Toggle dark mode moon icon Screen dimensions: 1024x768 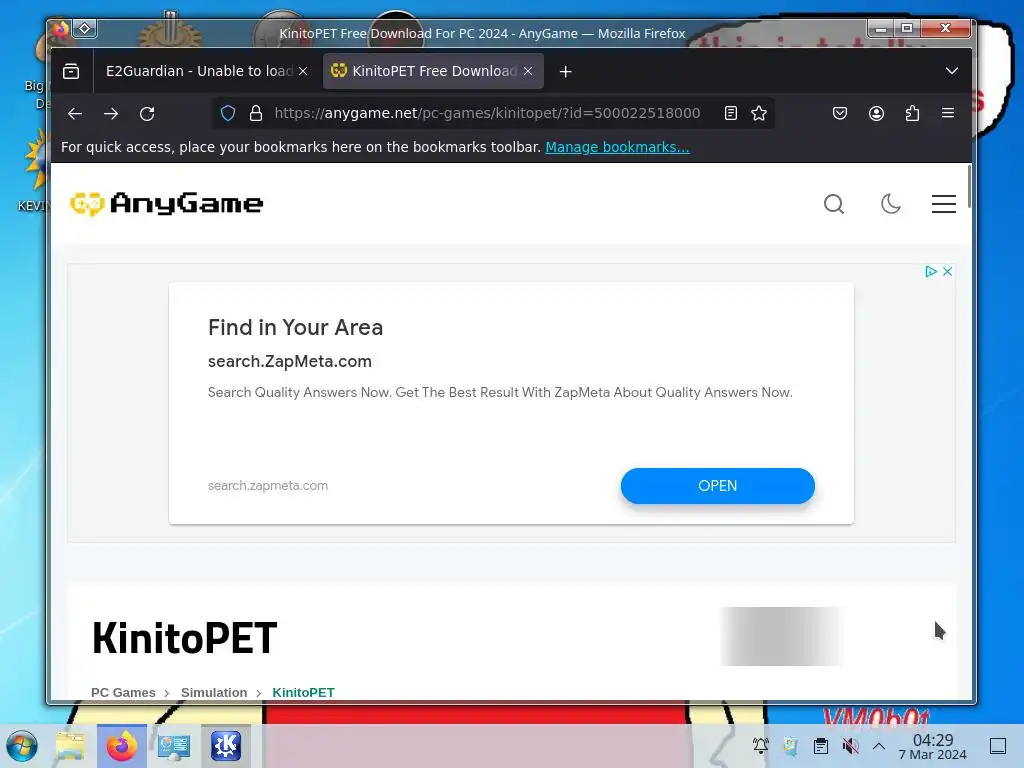point(890,204)
